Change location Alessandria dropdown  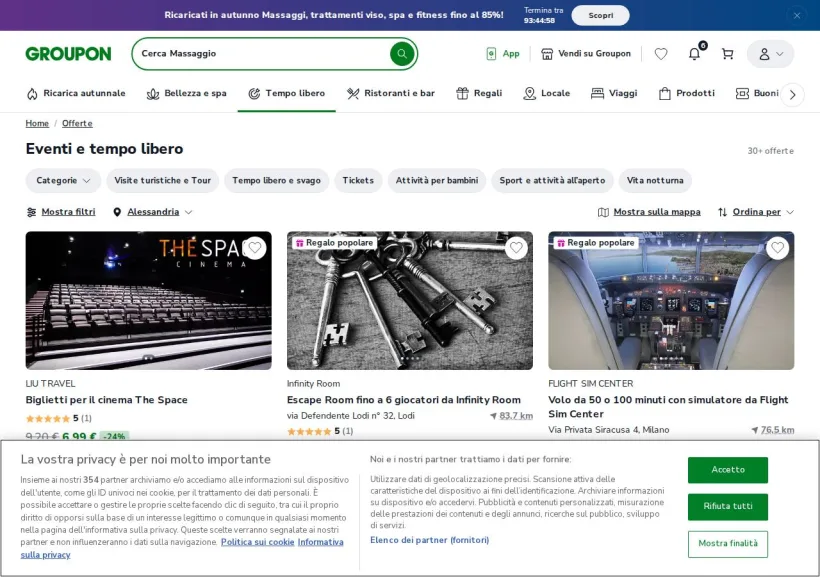click(153, 212)
